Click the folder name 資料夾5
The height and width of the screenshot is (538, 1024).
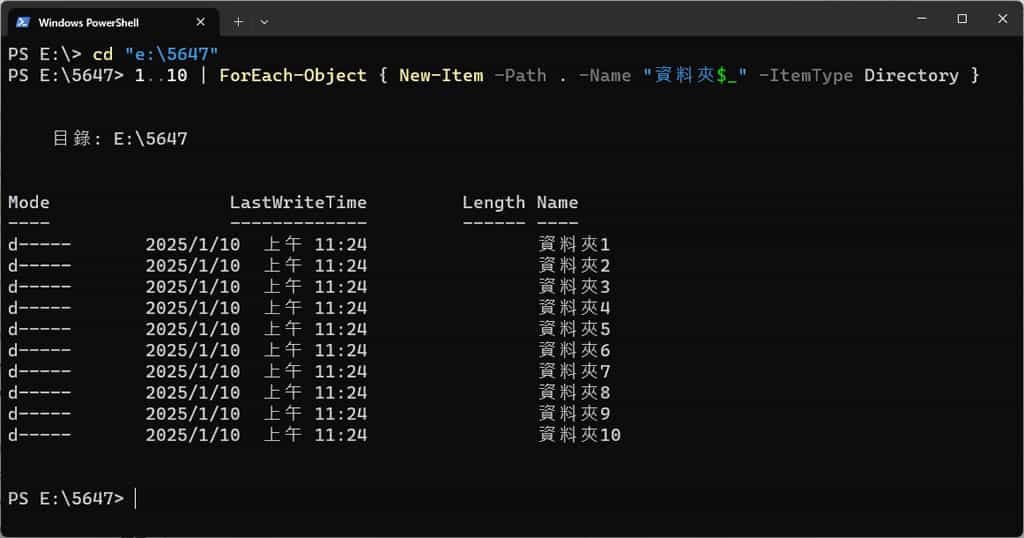coord(574,329)
